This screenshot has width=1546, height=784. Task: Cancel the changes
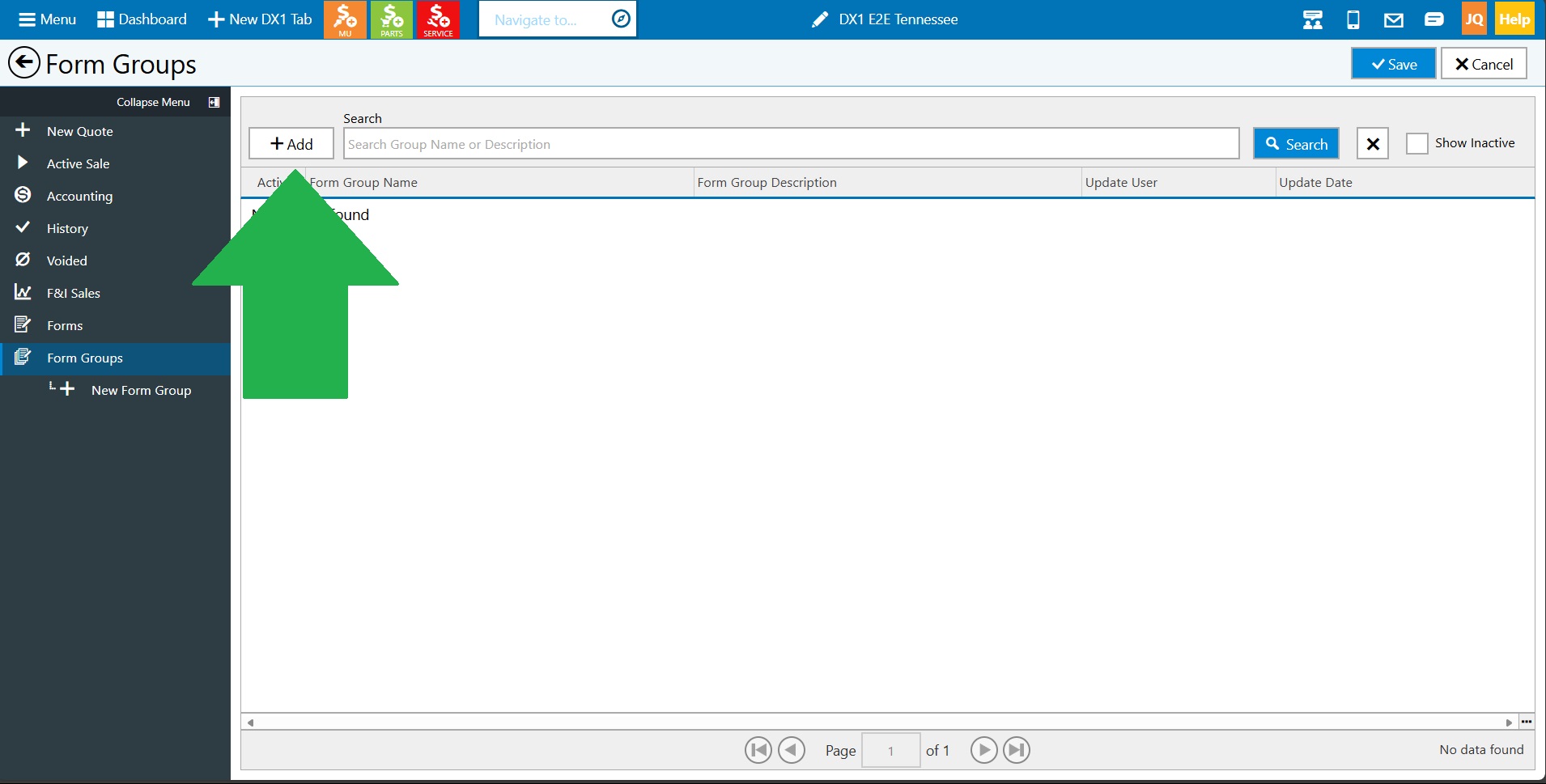pos(1484,64)
